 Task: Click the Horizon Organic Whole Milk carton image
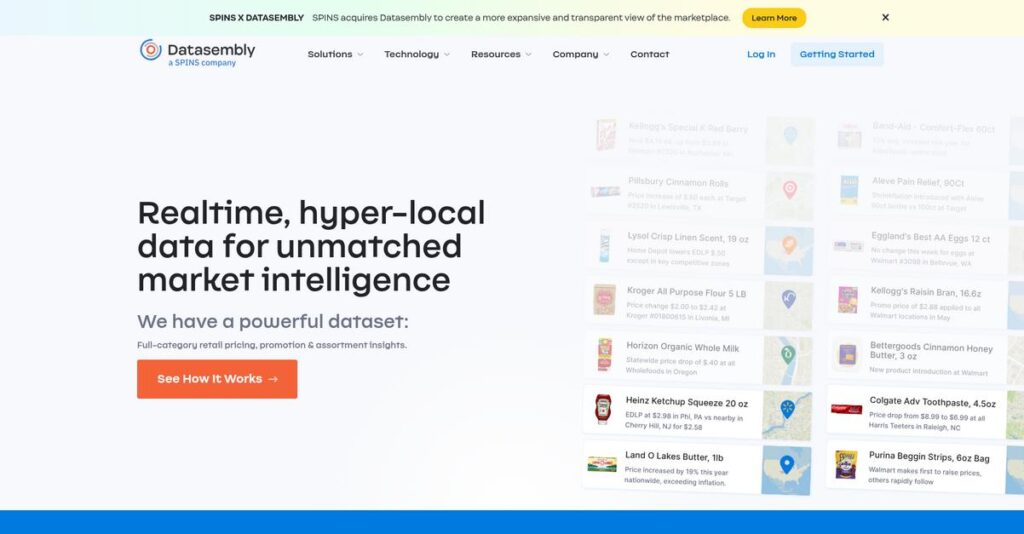pos(605,355)
